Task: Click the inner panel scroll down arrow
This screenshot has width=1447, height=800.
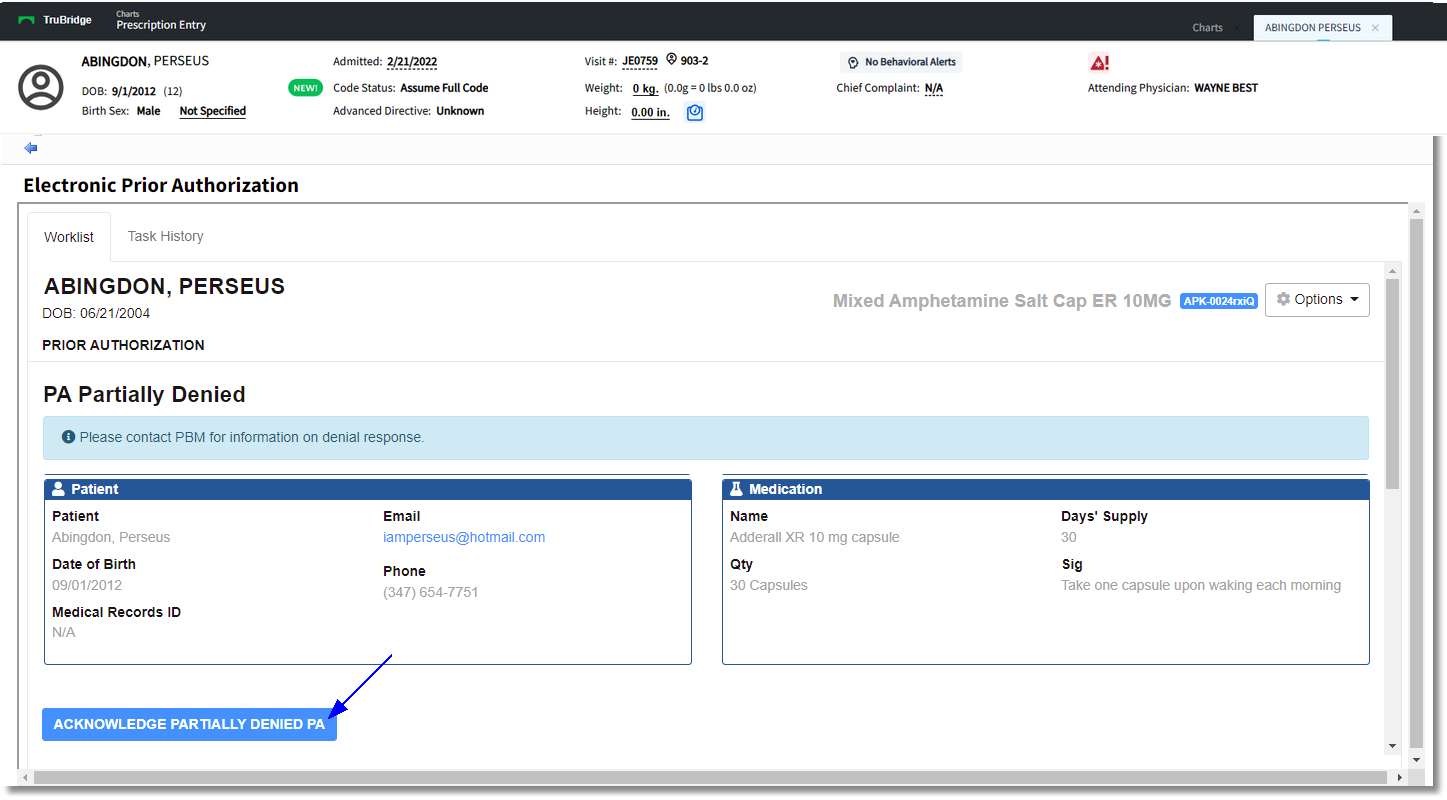Action: tap(1392, 746)
